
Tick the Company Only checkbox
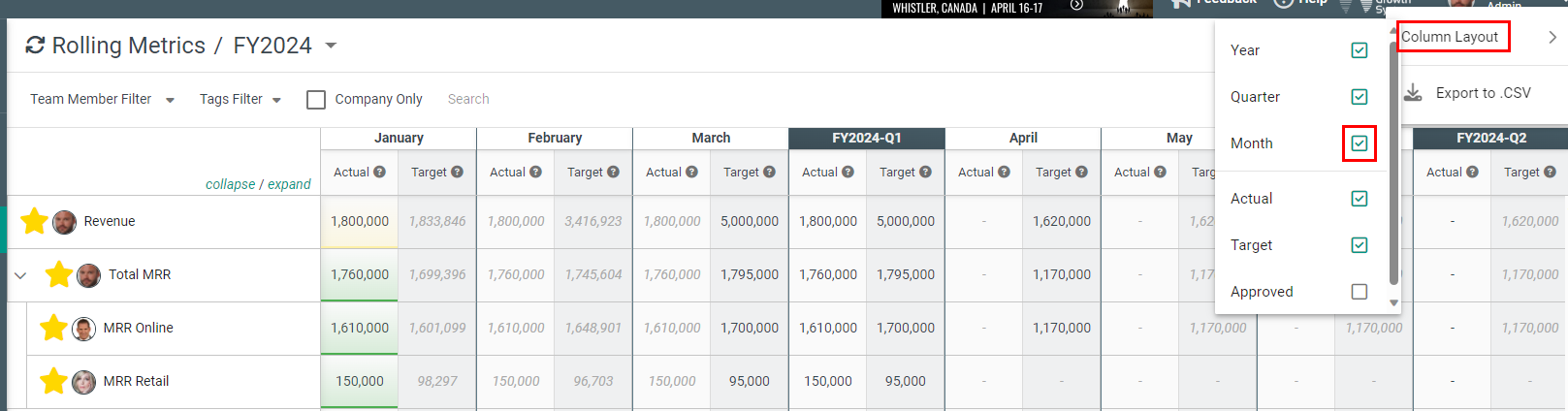tap(316, 99)
